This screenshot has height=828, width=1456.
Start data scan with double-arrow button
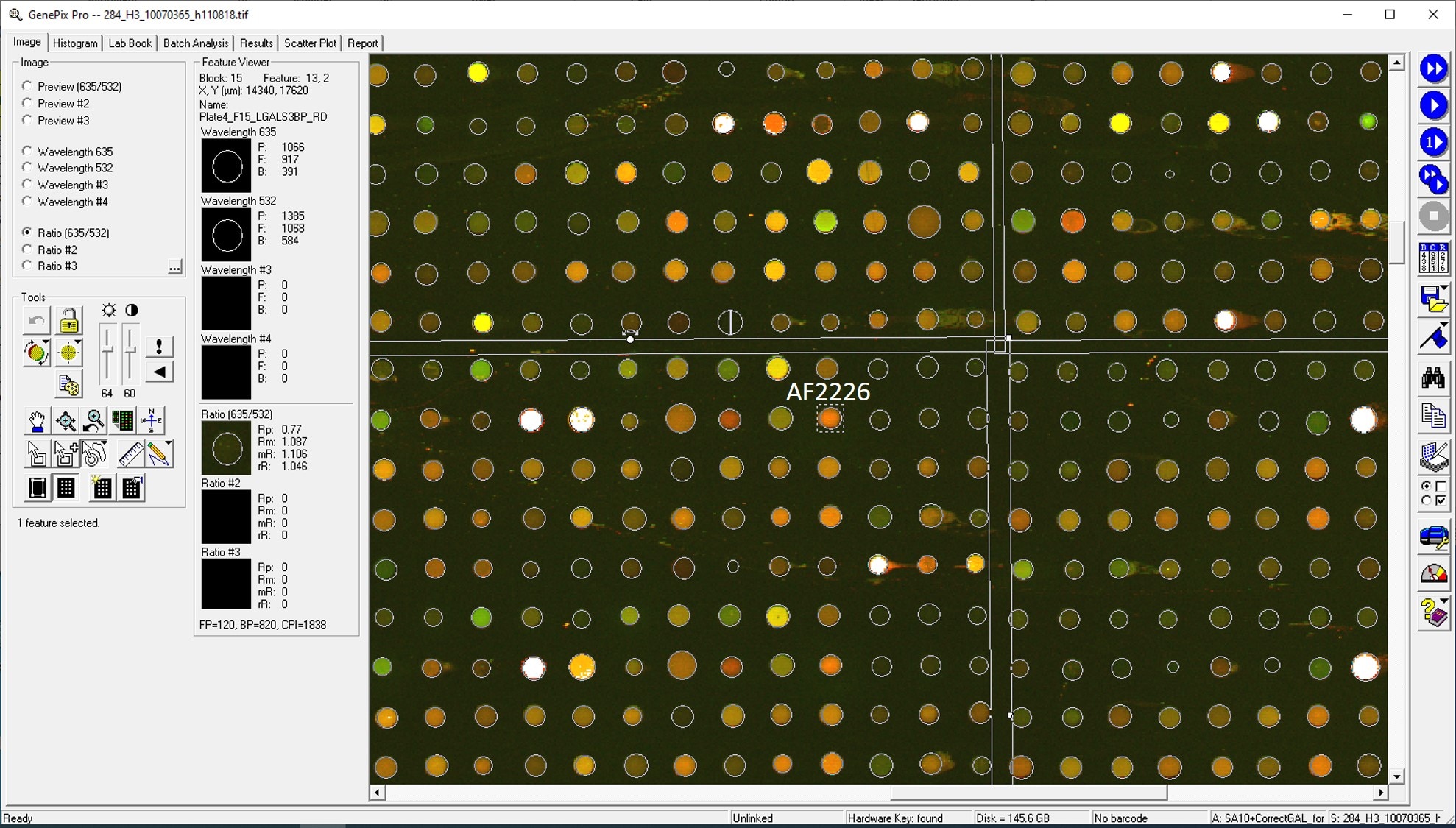tap(1432, 68)
